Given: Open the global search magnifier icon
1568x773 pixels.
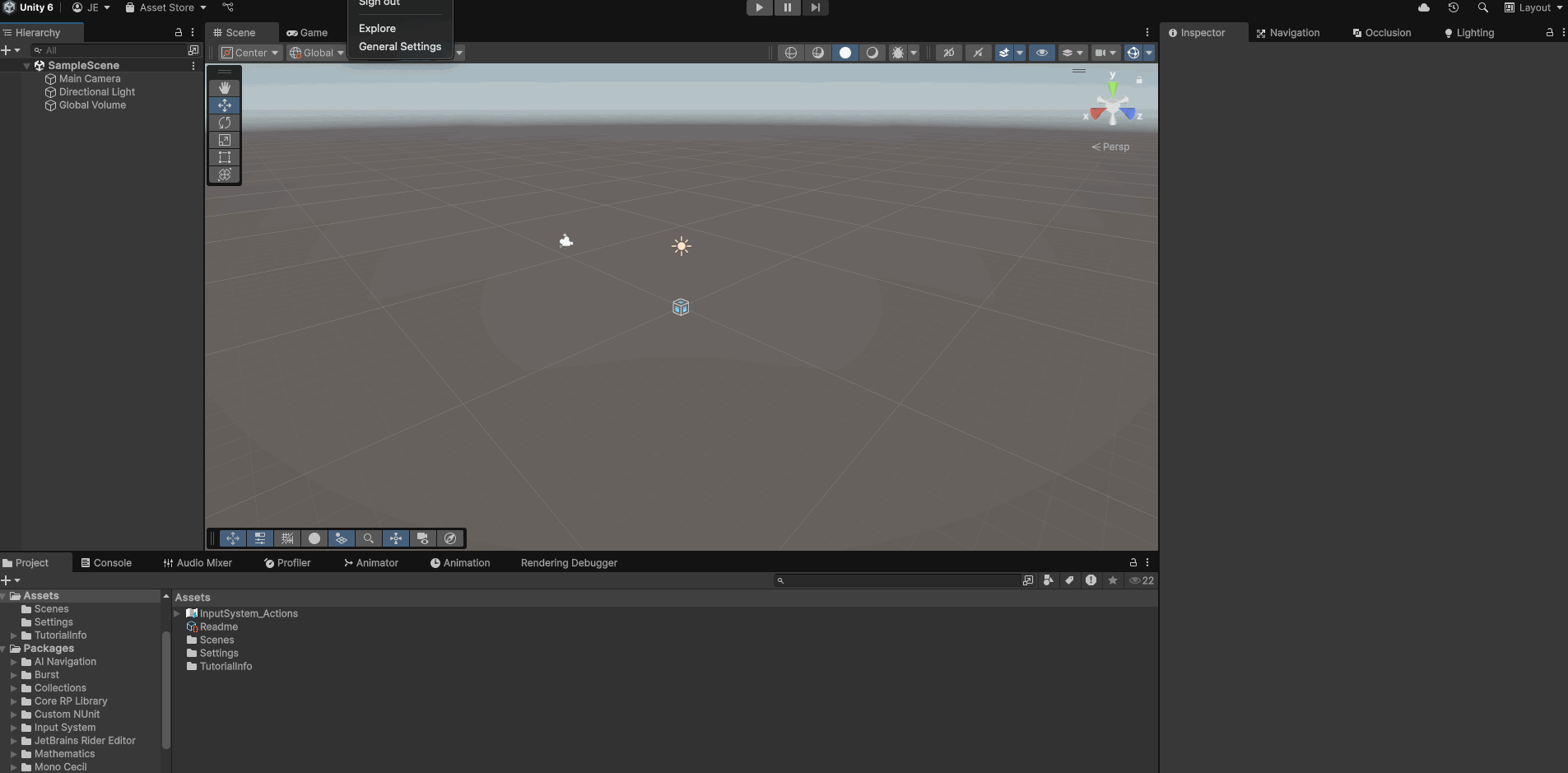Looking at the screenshot, I should [1483, 7].
